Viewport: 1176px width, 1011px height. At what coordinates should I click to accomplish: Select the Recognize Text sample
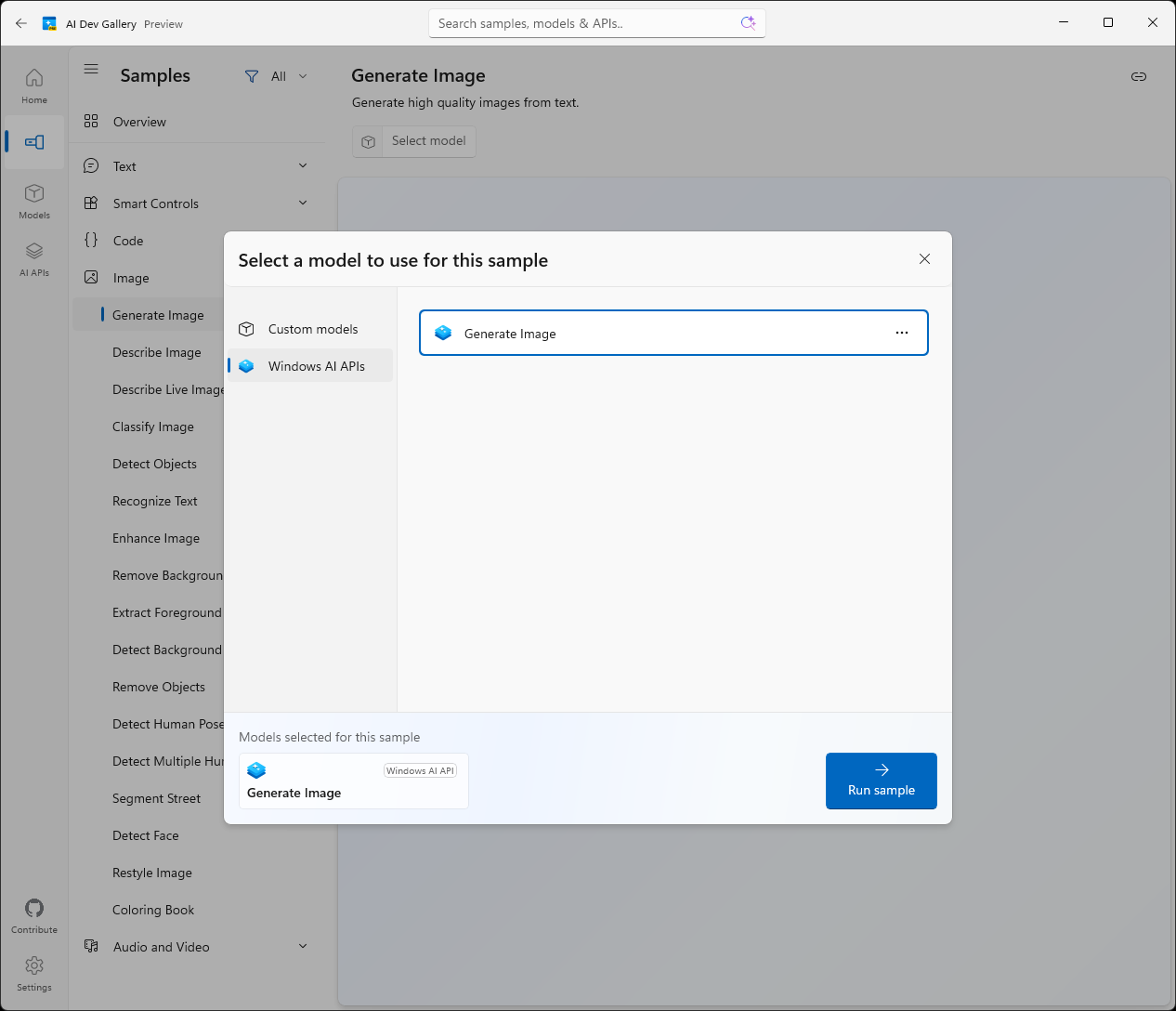pyautogui.click(x=155, y=501)
